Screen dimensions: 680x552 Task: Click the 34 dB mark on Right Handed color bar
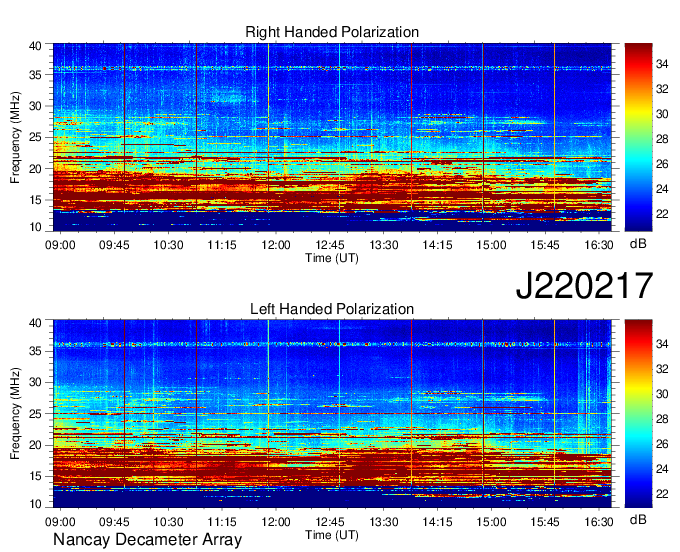click(662, 65)
